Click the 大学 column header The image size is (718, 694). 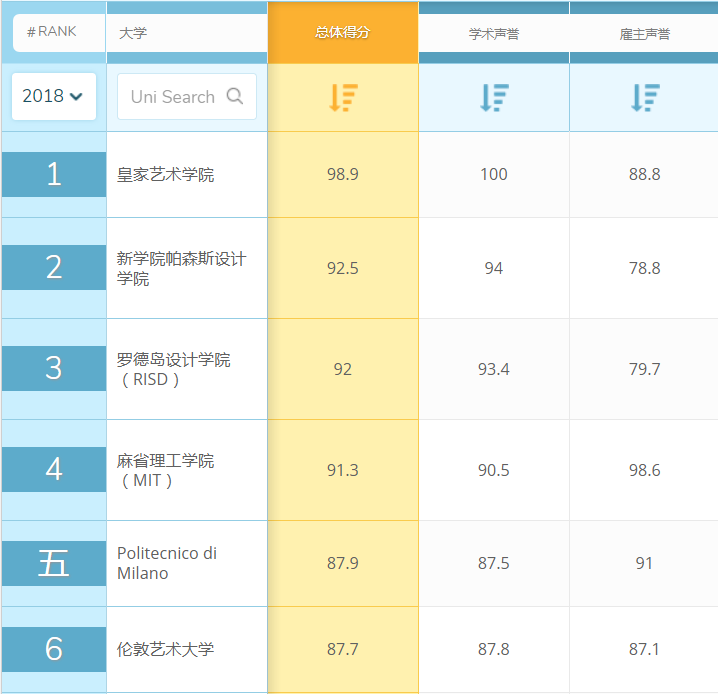point(132,33)
